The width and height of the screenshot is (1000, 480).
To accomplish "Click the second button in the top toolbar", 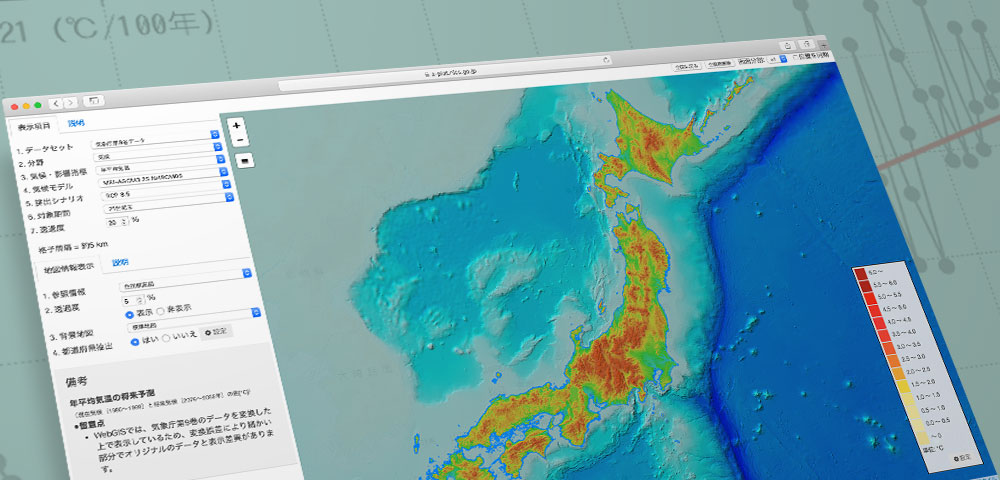I will tap(719, 63).
